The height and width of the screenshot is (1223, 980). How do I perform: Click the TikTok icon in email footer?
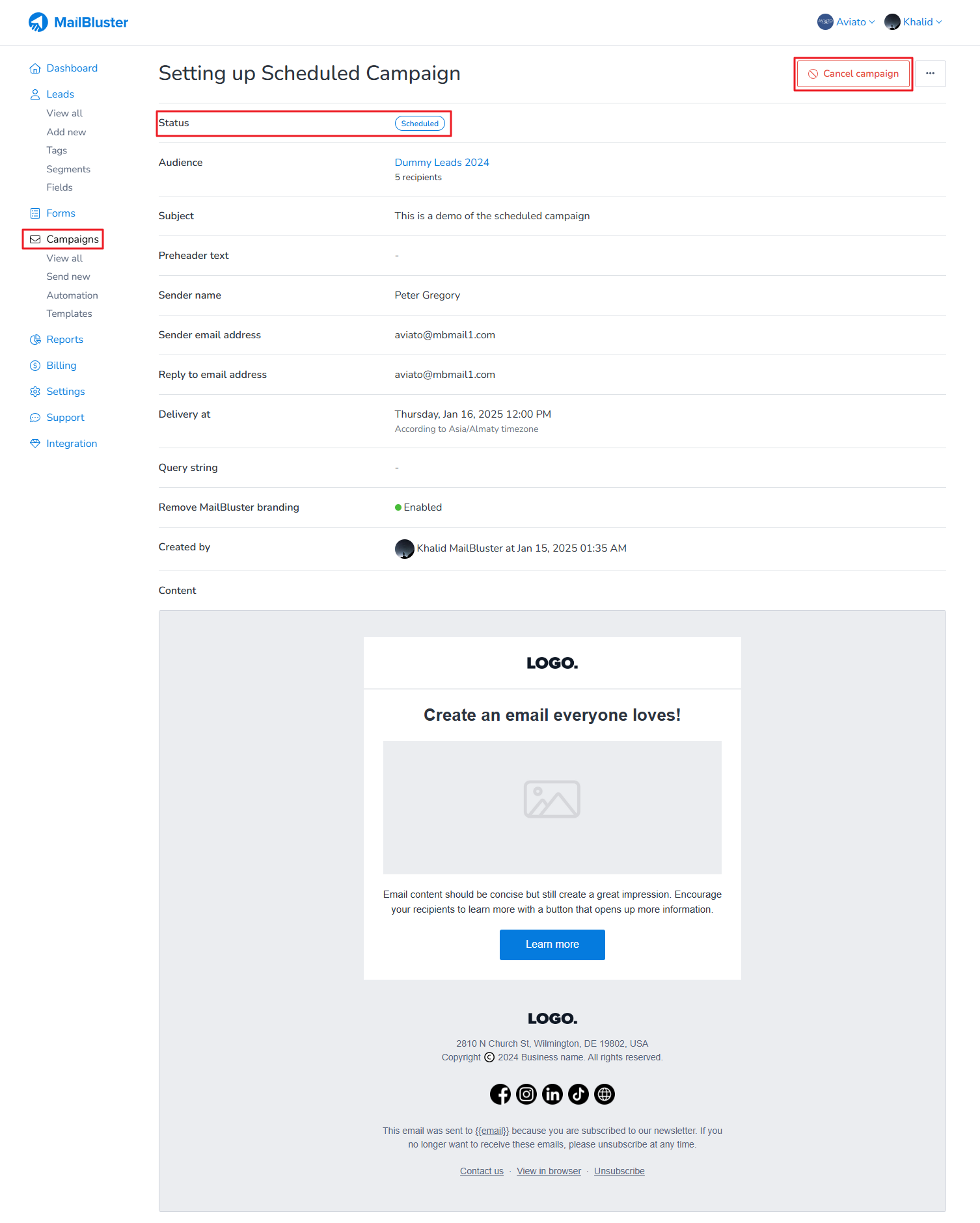[x=578, y=1094]
